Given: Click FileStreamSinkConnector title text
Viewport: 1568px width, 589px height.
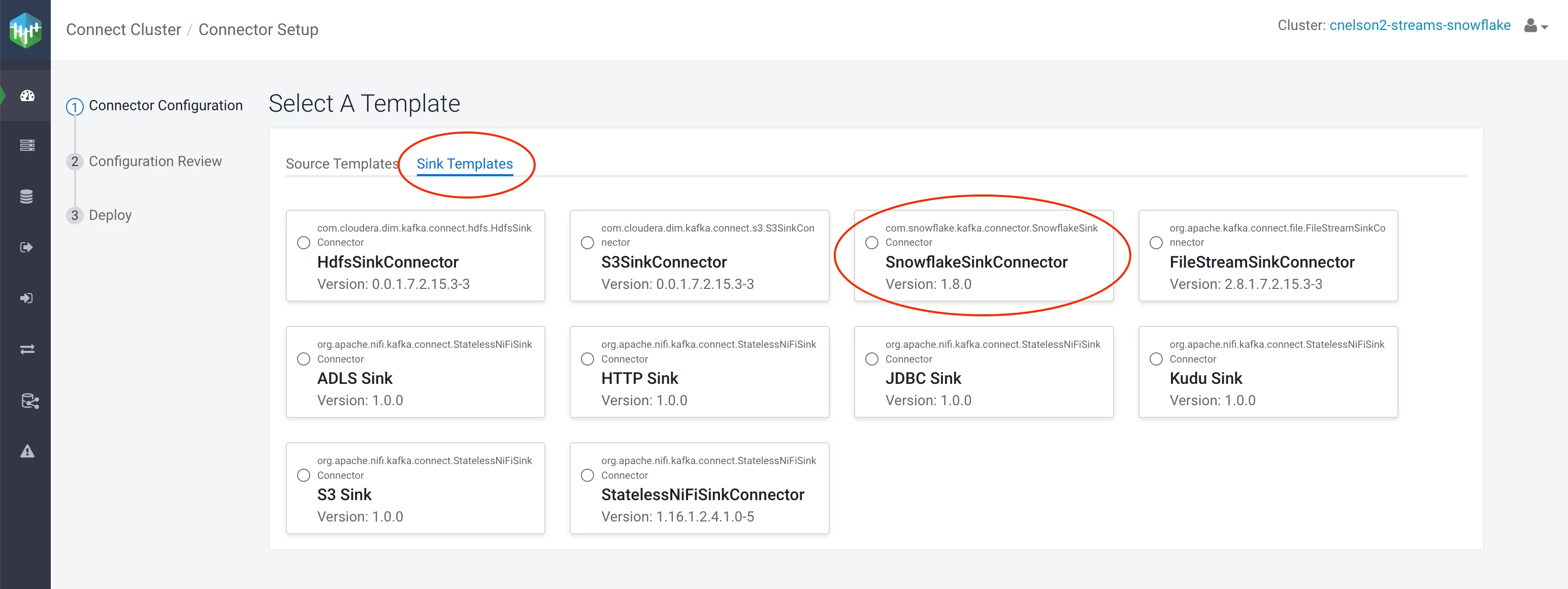Looking at the screenshot, I should click(x=1262, y=262).
